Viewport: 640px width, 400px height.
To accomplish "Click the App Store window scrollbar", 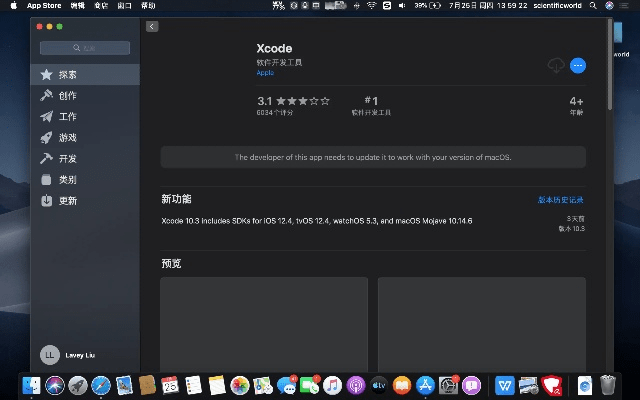I will coord(610,65).
